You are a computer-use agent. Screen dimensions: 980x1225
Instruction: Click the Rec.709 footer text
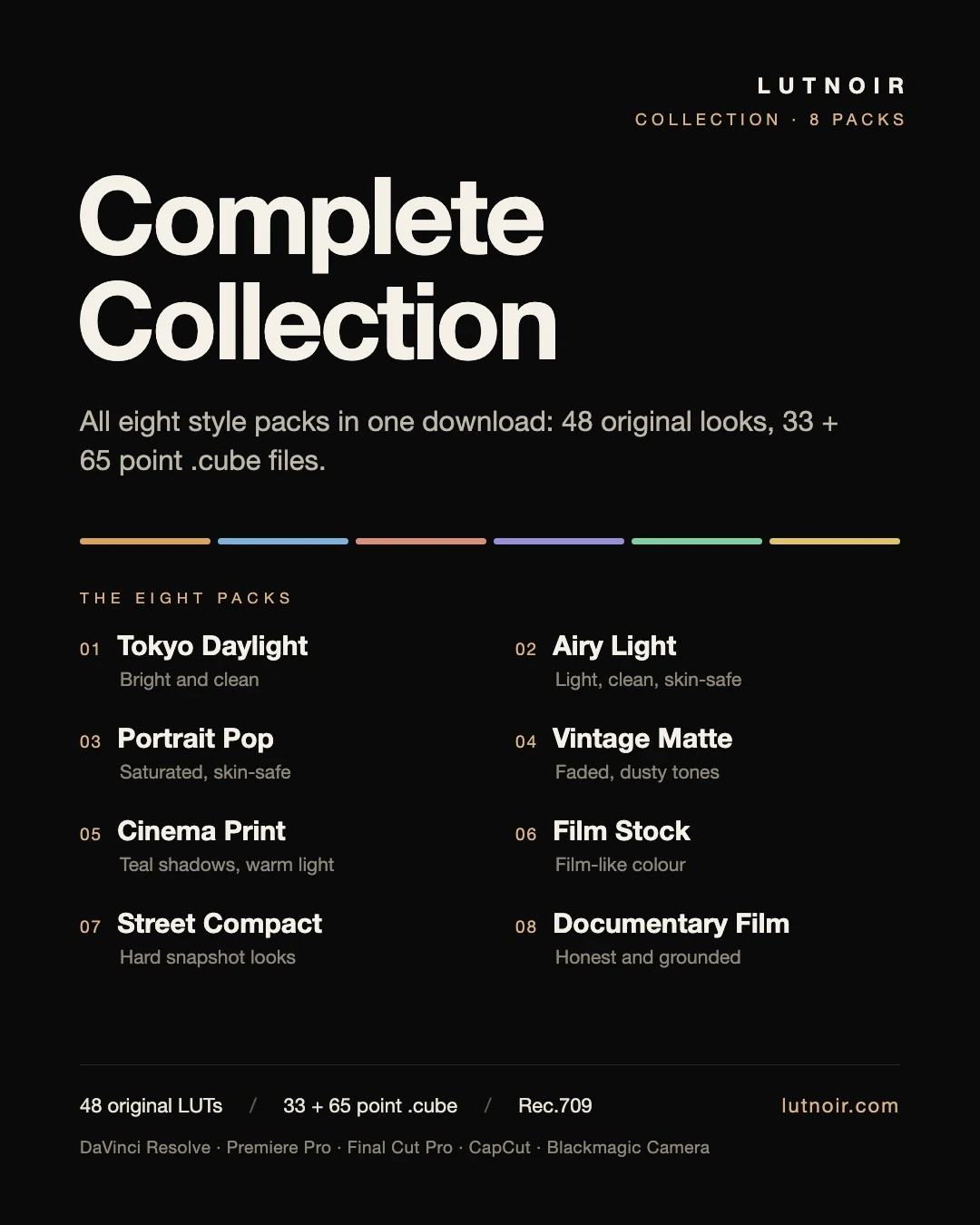pyautogui.click(x=555, y=1106)
